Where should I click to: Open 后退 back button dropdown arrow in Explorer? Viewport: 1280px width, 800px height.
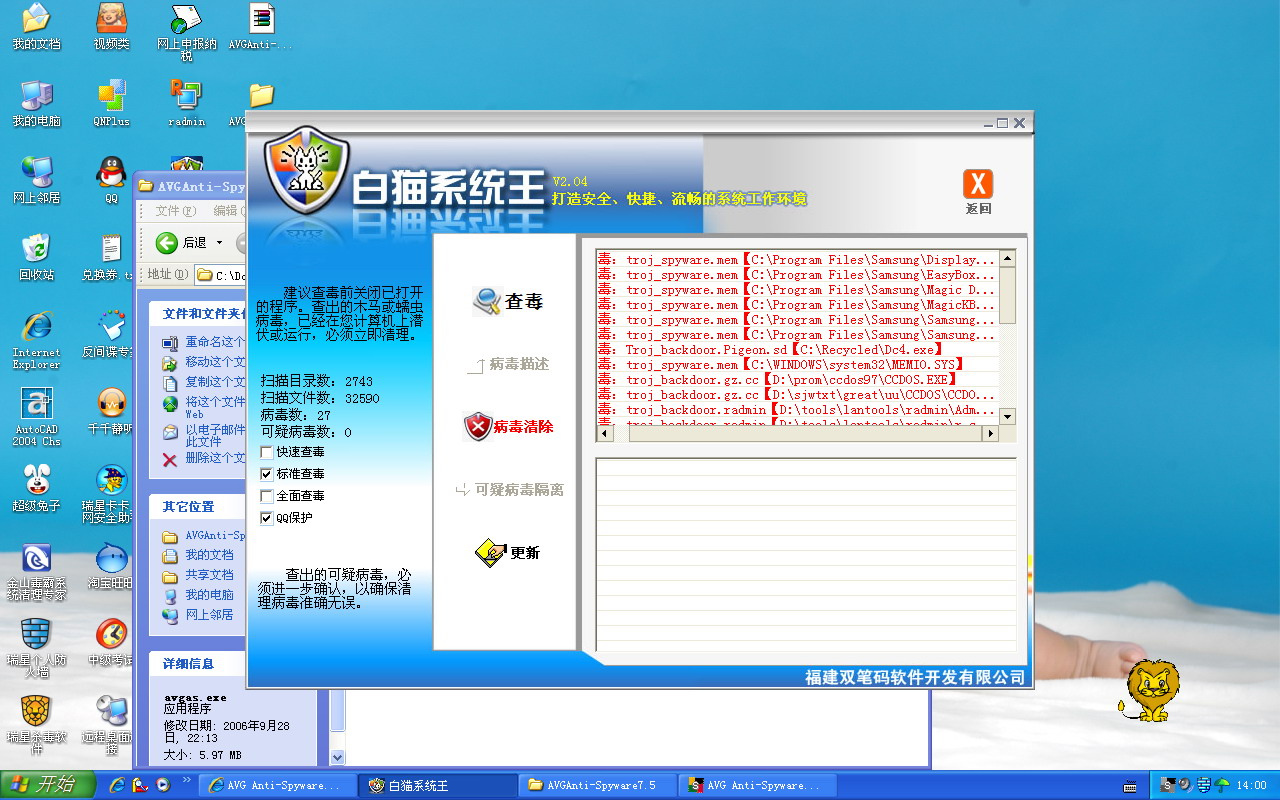(x=220, y=243)
